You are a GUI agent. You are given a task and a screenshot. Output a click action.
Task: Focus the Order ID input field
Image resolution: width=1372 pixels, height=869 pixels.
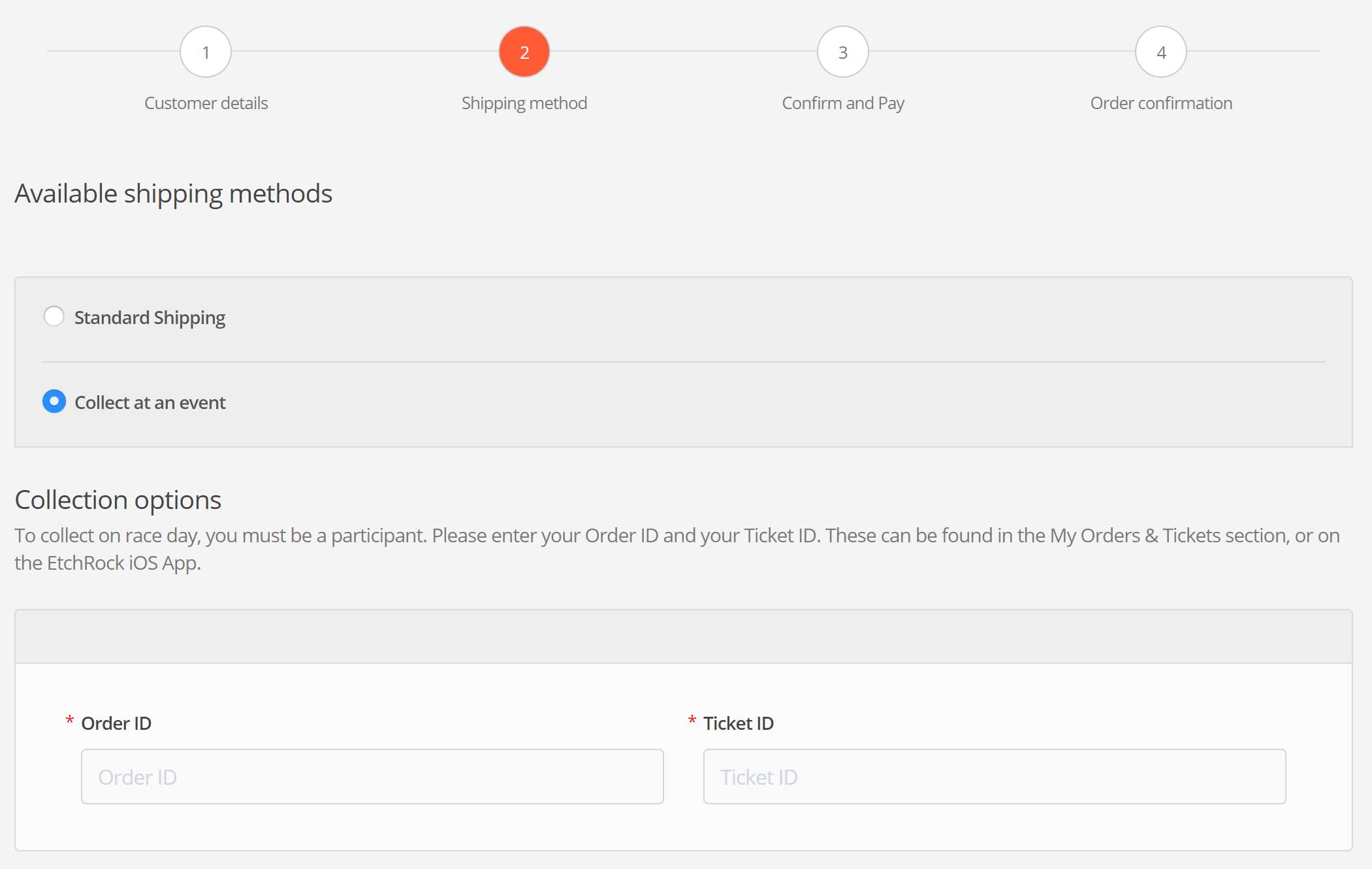pos(372,776)
